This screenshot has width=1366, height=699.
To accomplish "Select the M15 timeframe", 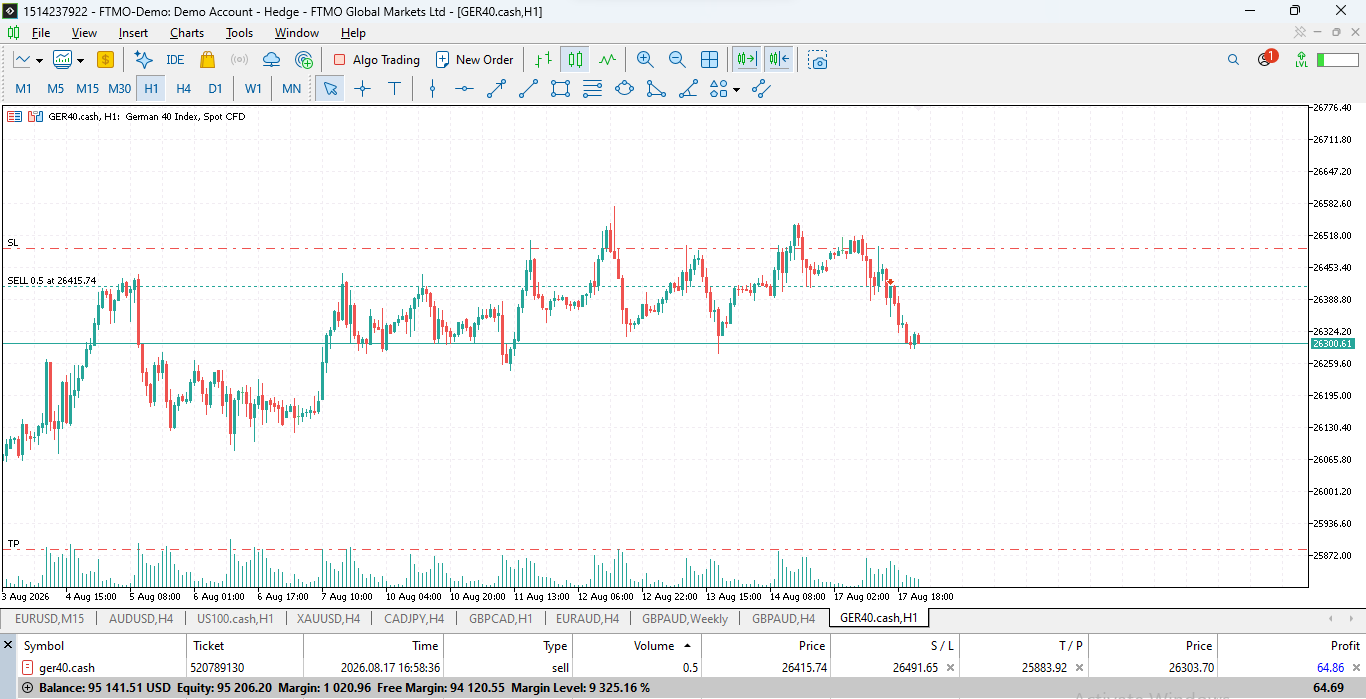I will coord(87,89).
